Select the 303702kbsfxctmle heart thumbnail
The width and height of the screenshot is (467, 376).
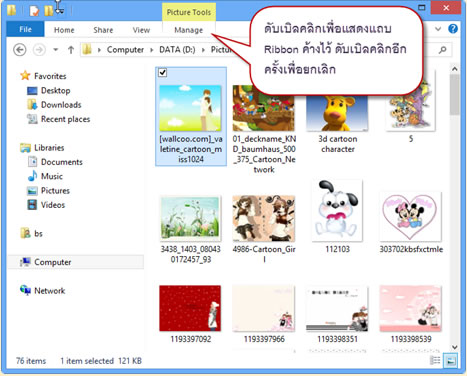click(x=410, y=216)
